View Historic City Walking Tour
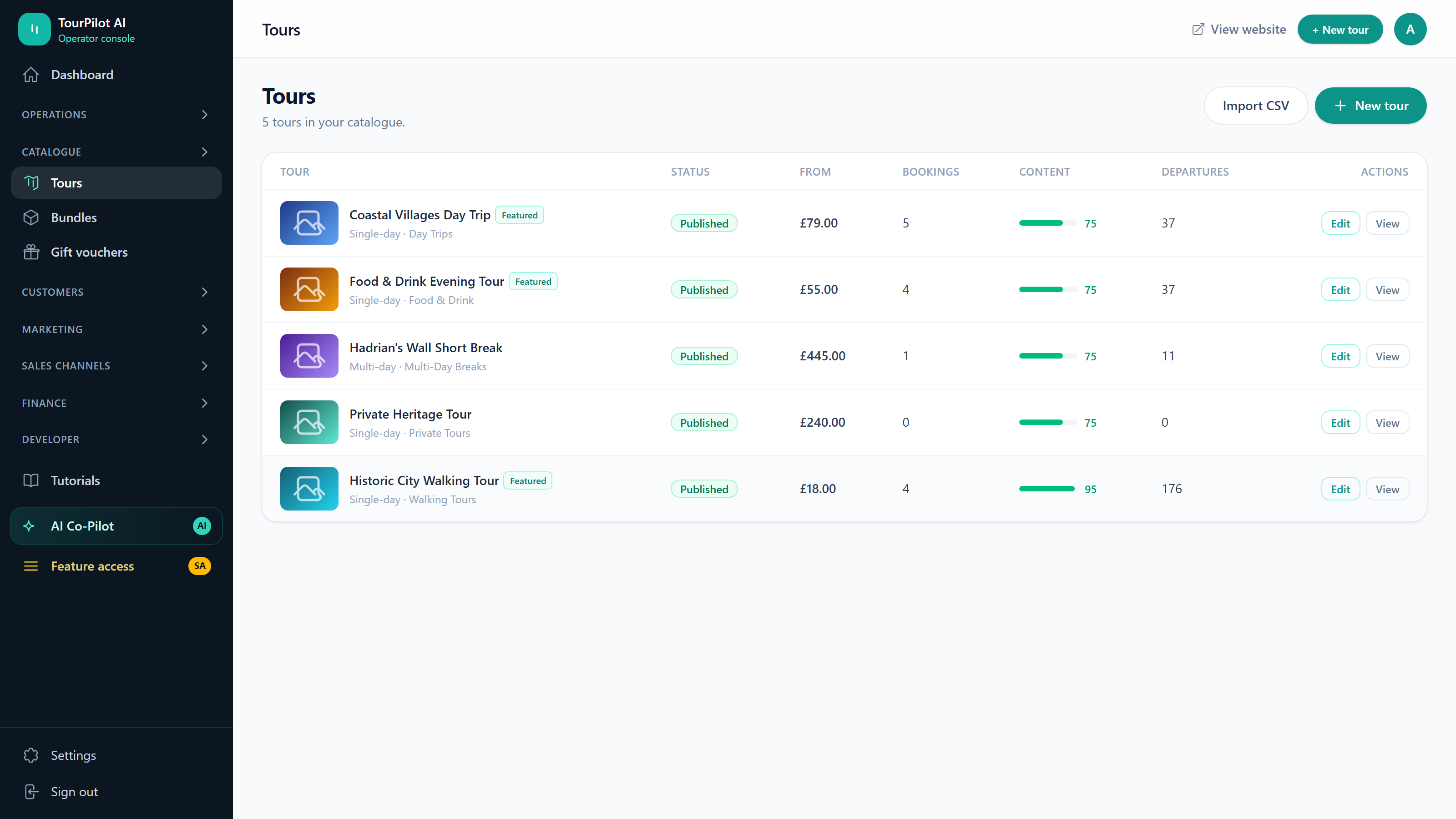Image resolution: width=1456 pixels, height=819 pixels. click(1387, 489)
